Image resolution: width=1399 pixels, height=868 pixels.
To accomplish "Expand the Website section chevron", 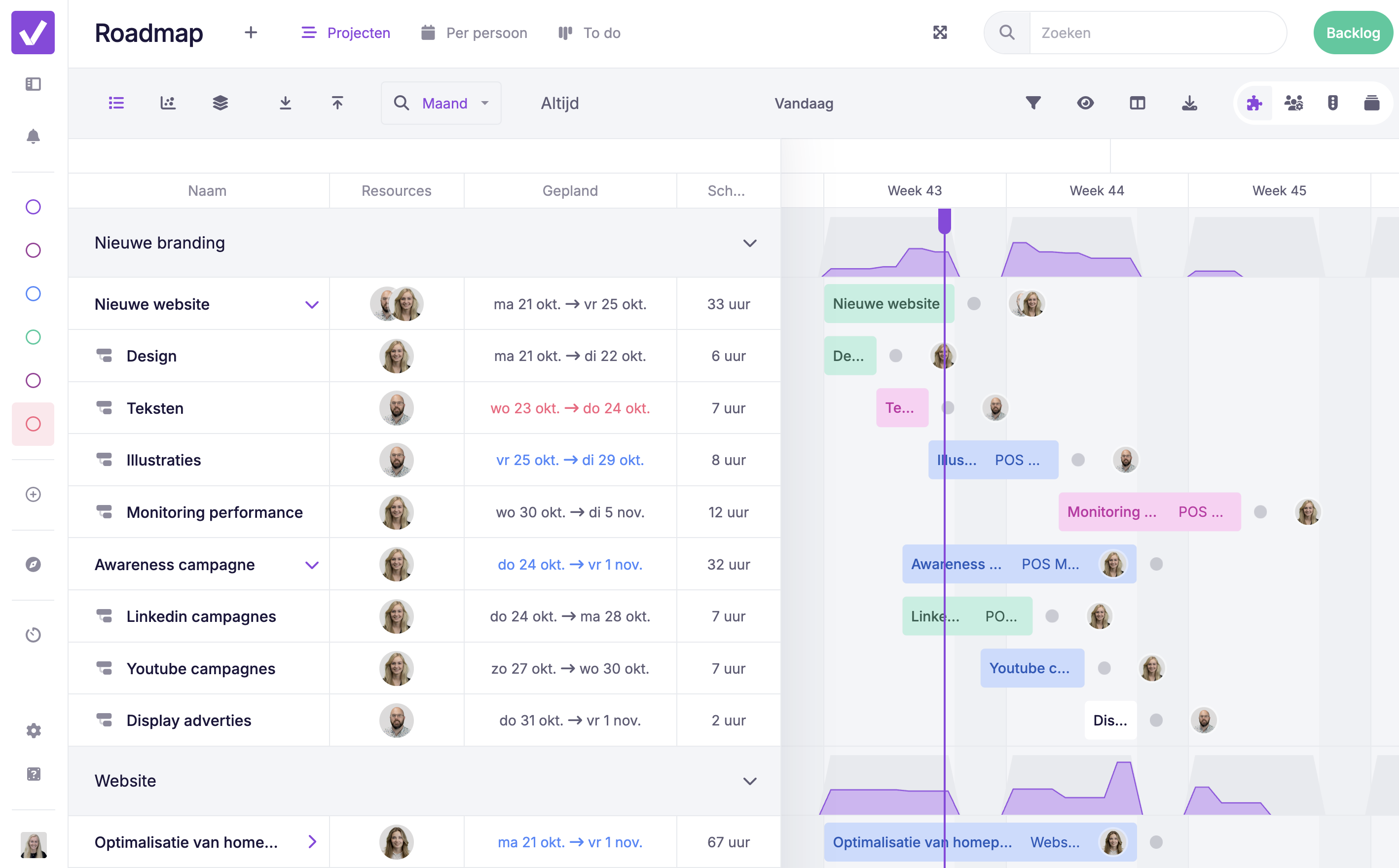I will pyautogui.click(x=750, y=781).
